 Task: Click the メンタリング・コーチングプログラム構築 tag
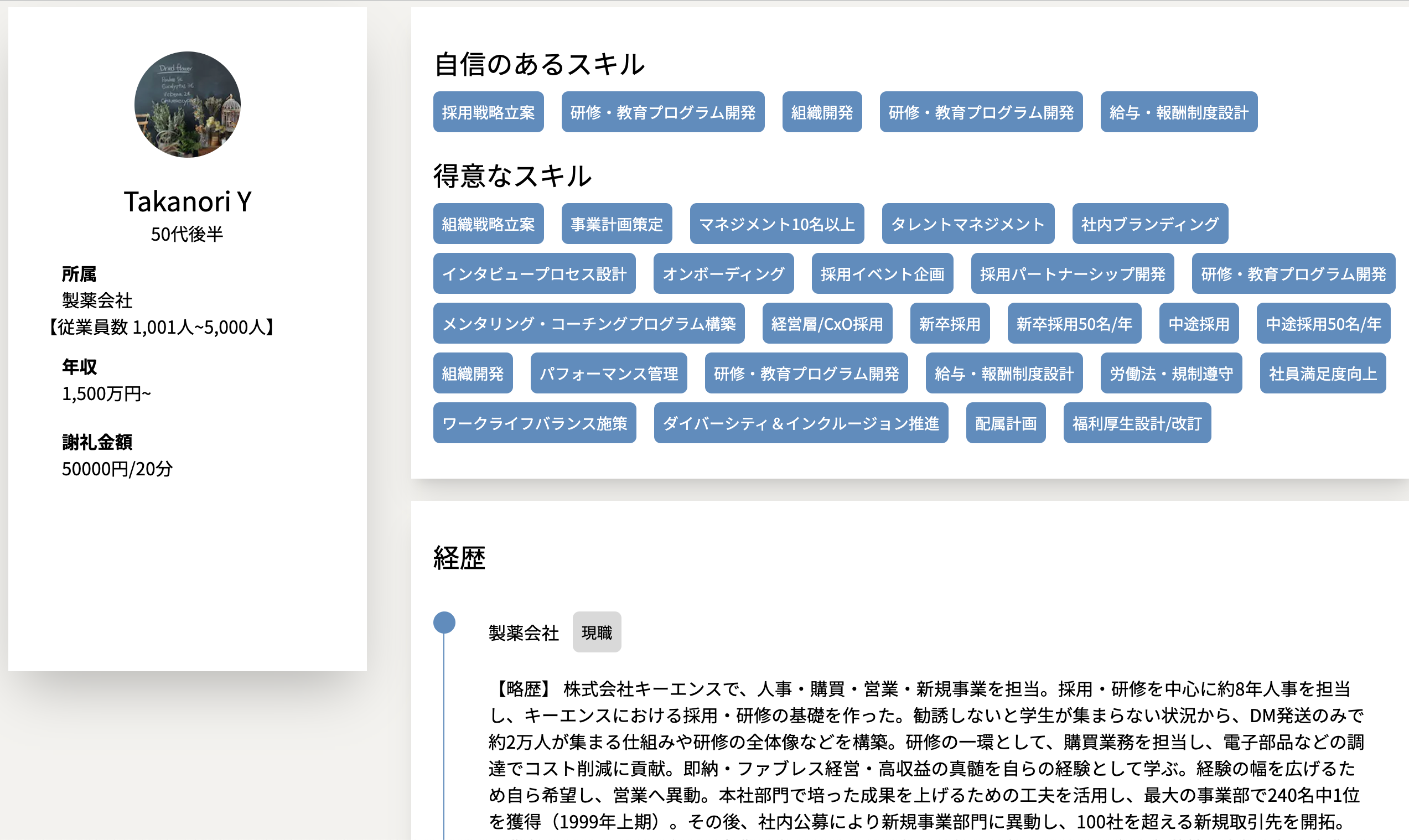click(588, 324)
